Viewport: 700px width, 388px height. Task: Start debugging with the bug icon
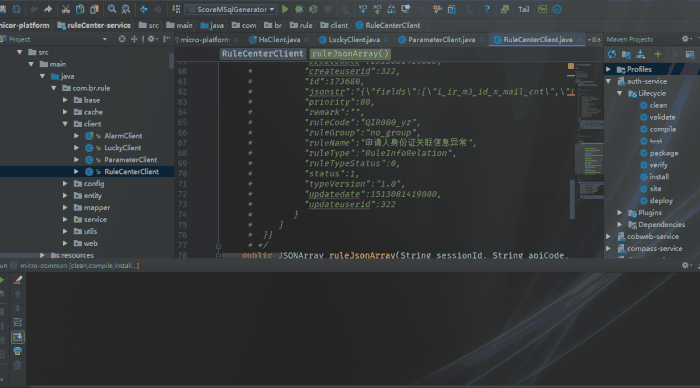(x=299, y=9)
